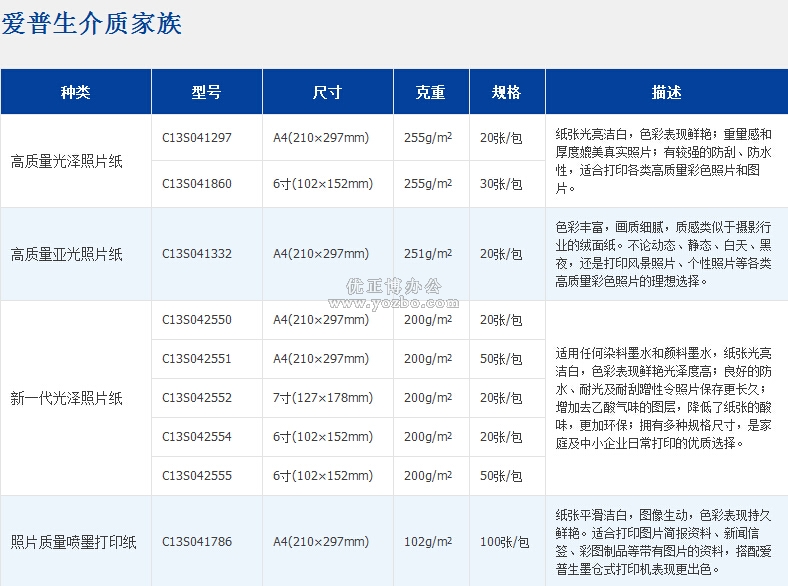Click model number C13S042554
The image size is (788, 586).
pyautogui.click(x=197, y=437)
